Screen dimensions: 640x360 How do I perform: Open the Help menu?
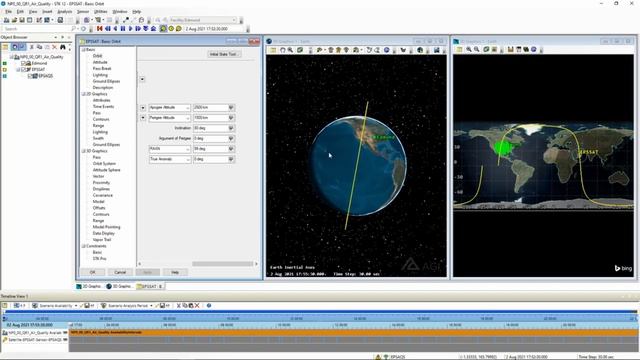[137, 11]
